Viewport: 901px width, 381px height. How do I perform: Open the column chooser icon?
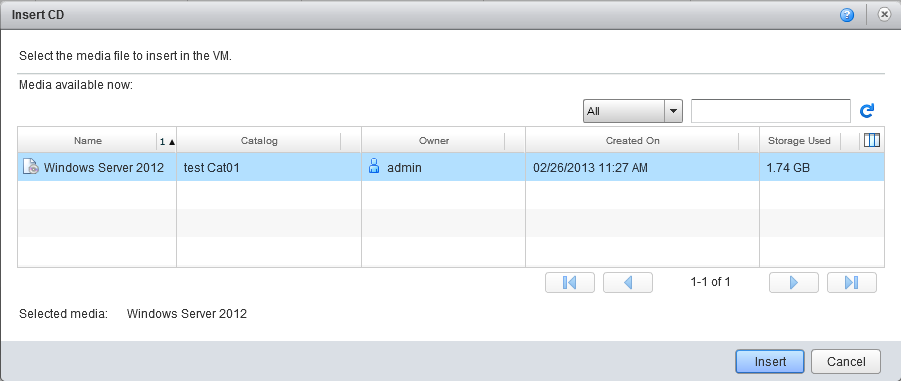(x=872, y=140)
